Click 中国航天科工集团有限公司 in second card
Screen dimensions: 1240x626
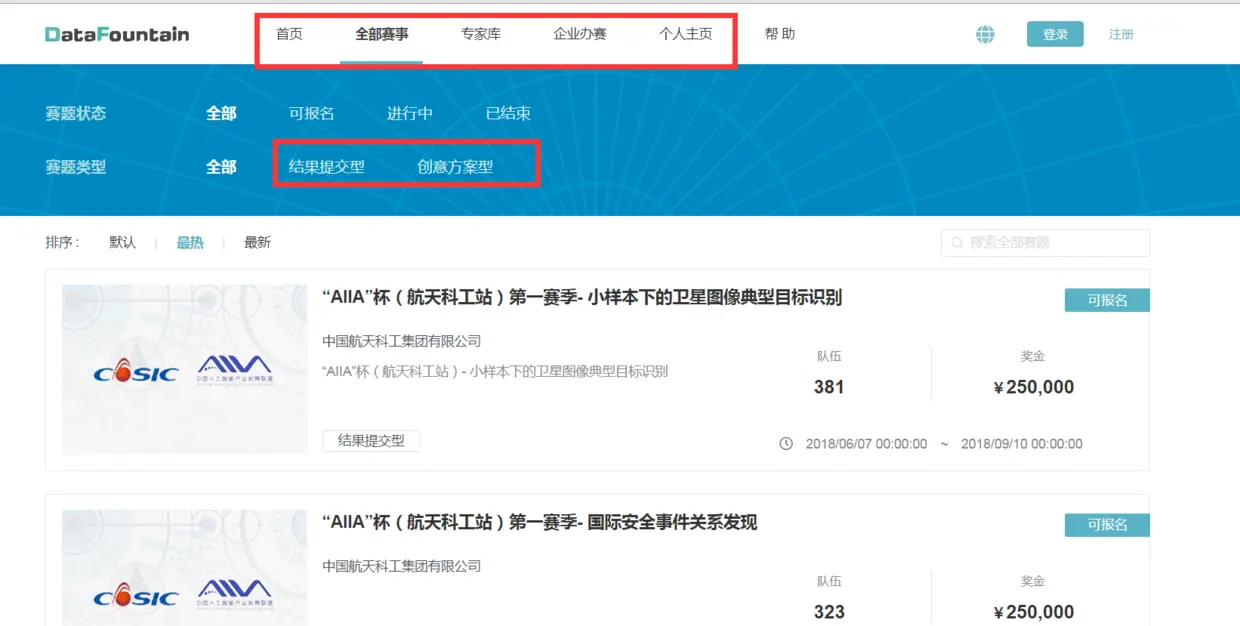[x=402, y=566]
